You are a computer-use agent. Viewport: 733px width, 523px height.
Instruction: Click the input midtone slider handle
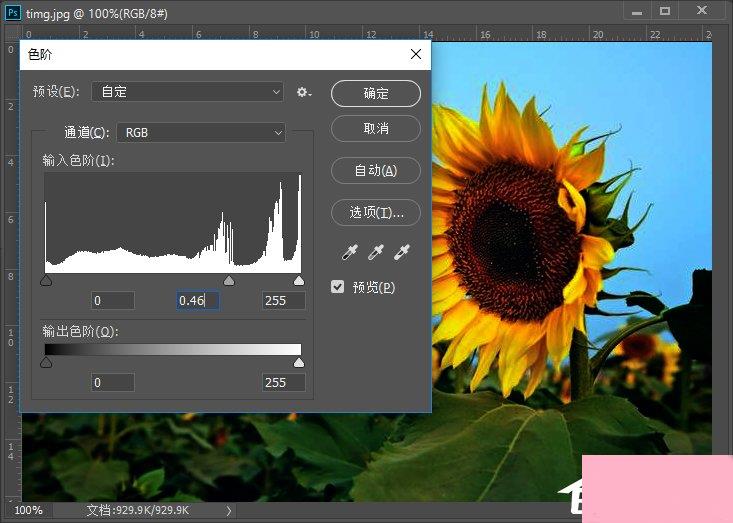[229, 280]
